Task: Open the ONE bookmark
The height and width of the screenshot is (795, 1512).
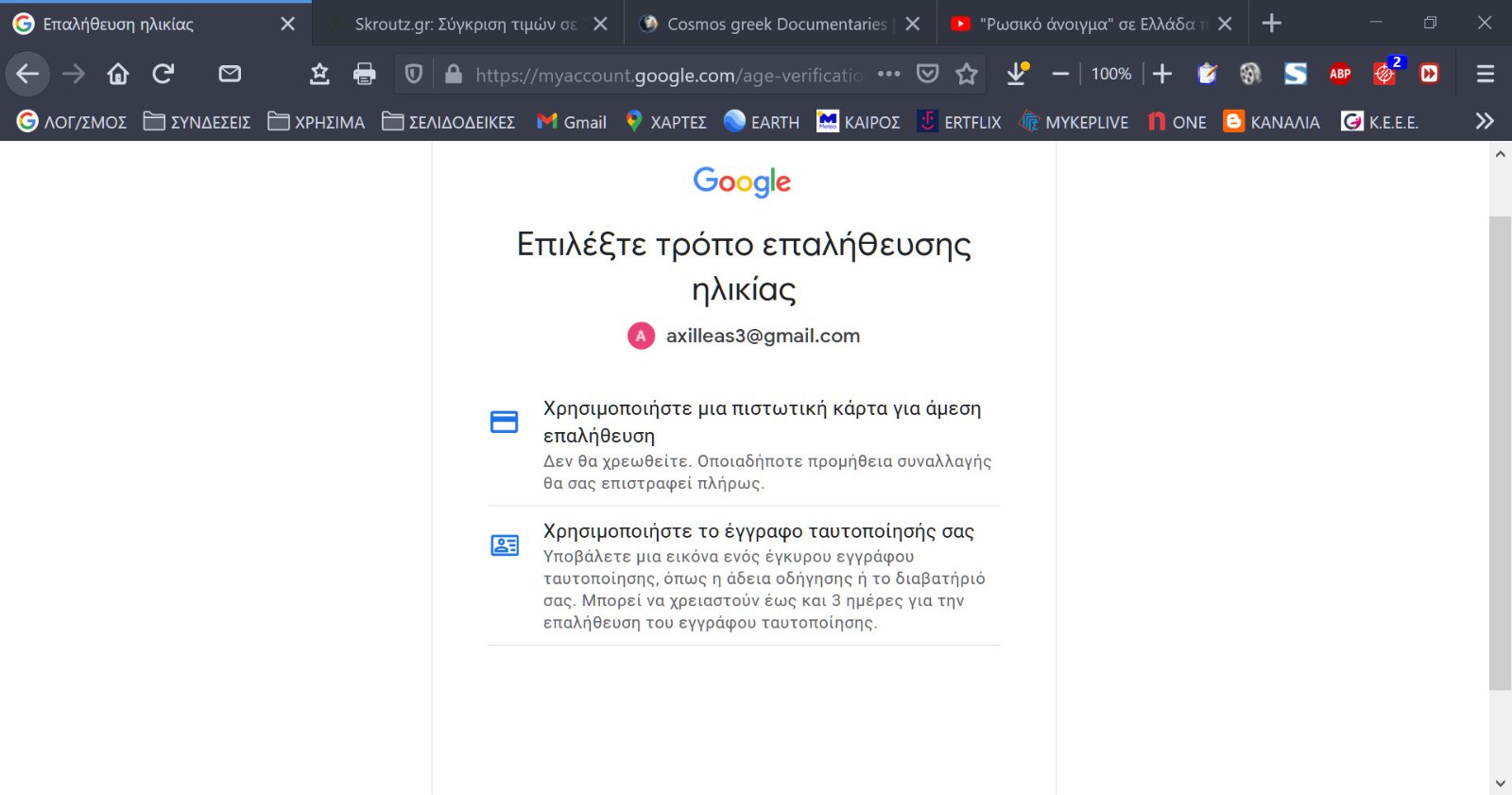Action: coord(1177,122)
